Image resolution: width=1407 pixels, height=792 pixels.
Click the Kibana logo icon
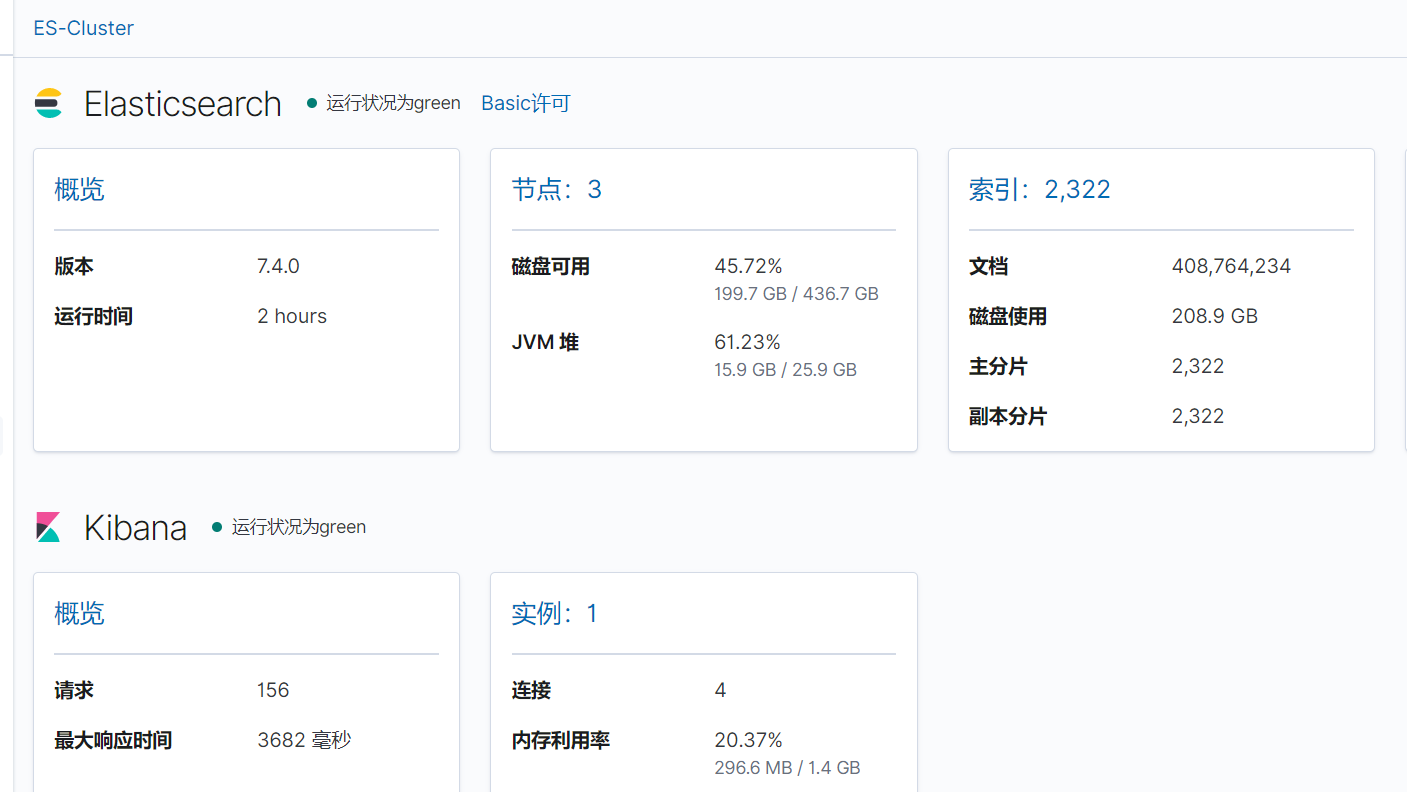pos(45,526)
